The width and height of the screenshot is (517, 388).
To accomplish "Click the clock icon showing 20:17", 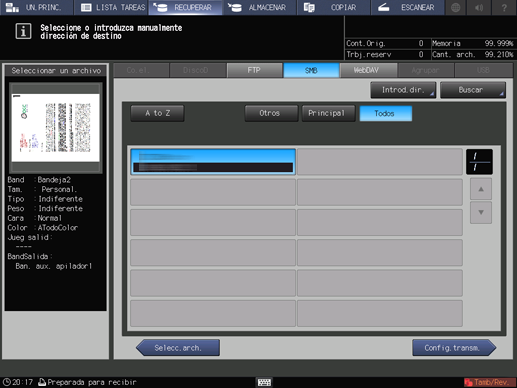I will click(7, 382).
